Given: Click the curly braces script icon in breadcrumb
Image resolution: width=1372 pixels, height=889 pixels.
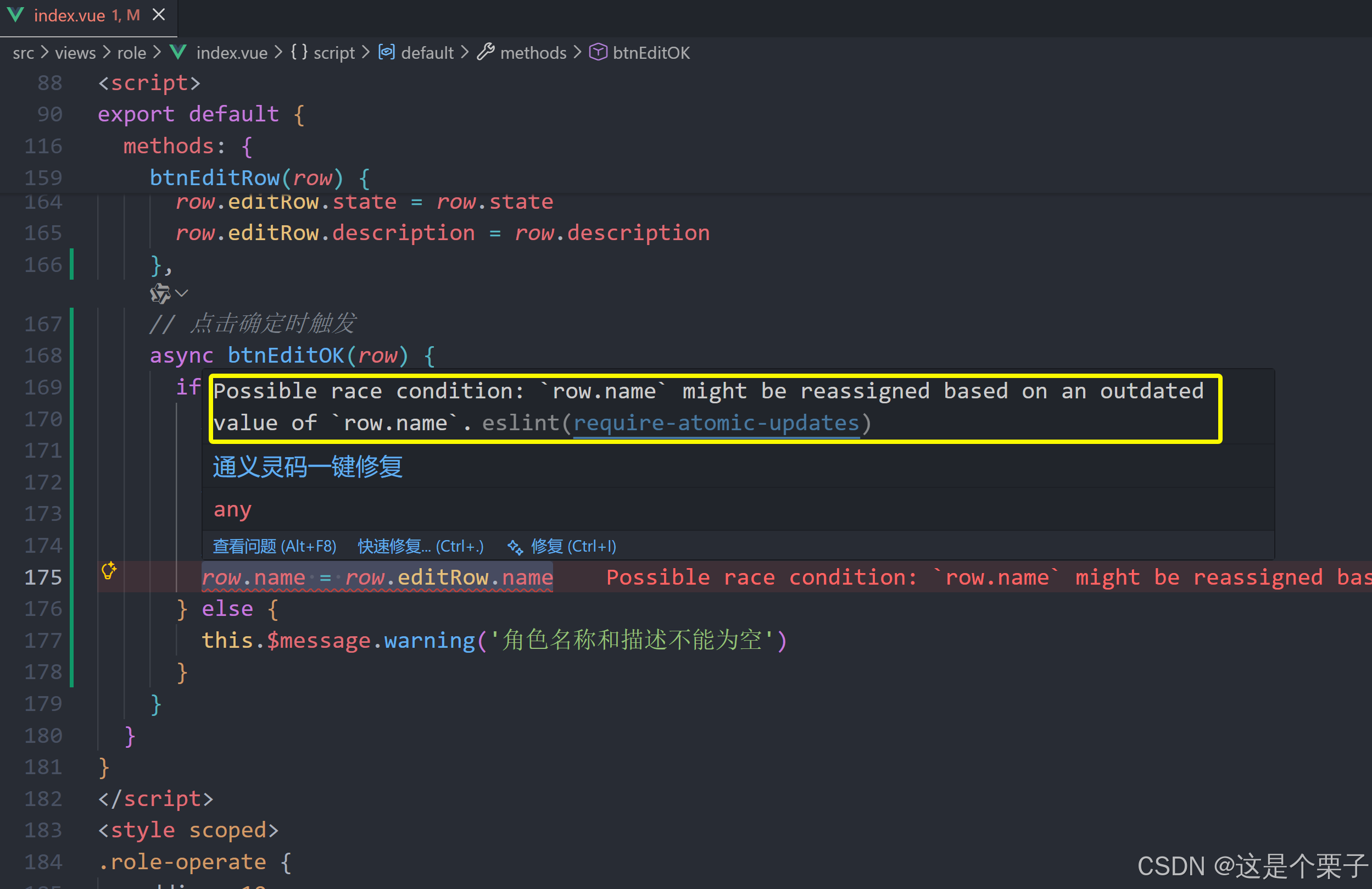Looking at the screenshot, I should tap(299, 52).
